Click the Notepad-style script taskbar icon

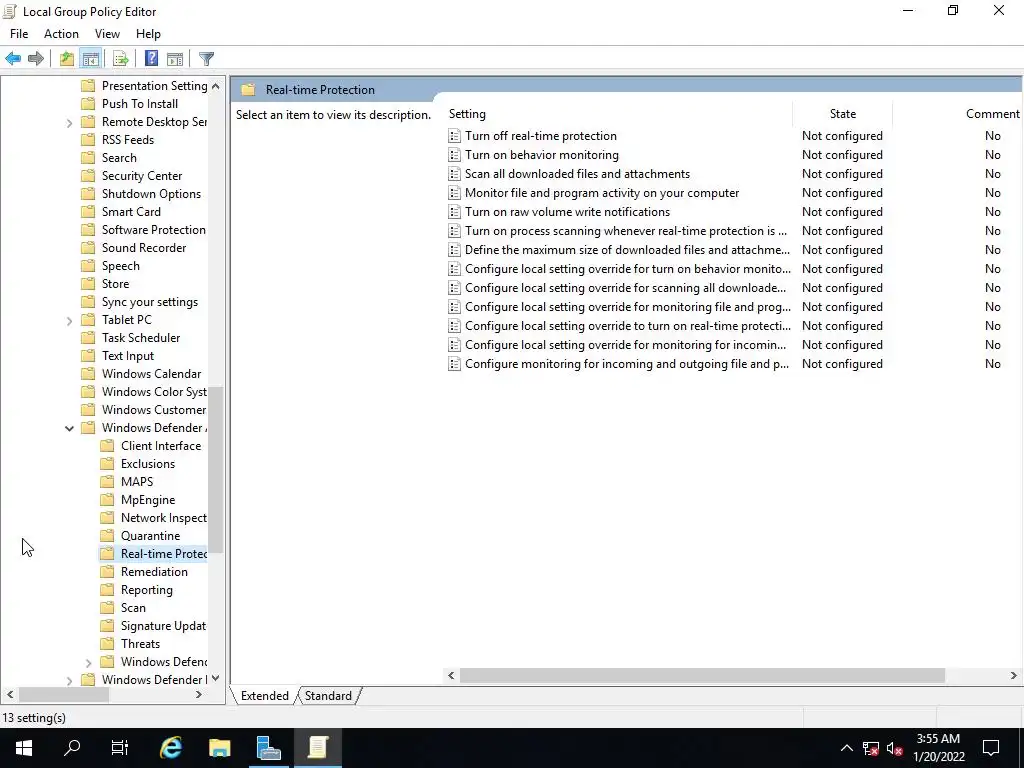[x=317, y=748]
